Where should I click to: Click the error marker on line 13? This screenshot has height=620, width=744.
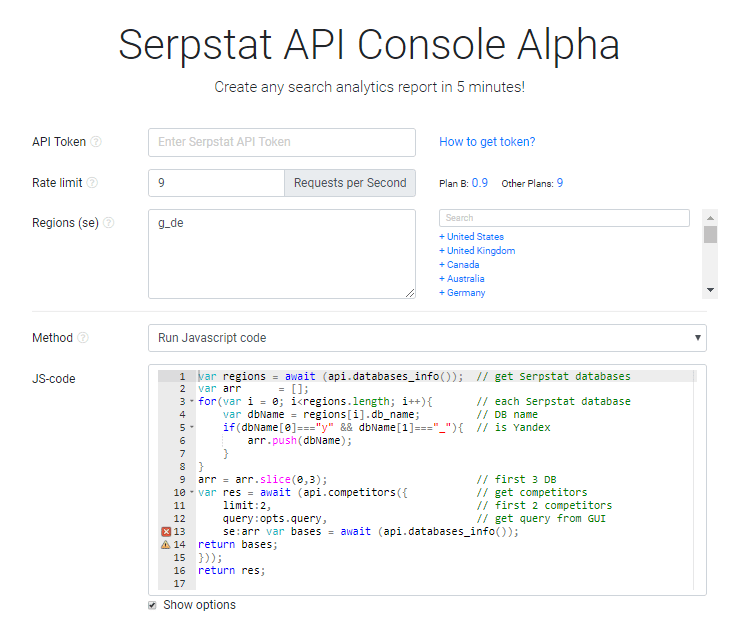(x=166, y=531)
